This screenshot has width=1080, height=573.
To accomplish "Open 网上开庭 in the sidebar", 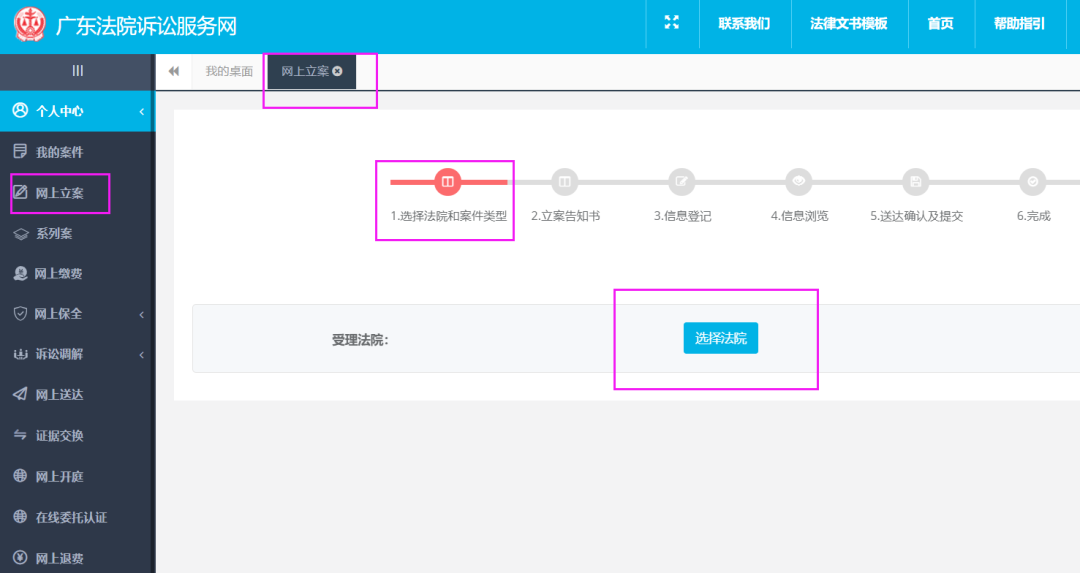I will coord(59,477).
